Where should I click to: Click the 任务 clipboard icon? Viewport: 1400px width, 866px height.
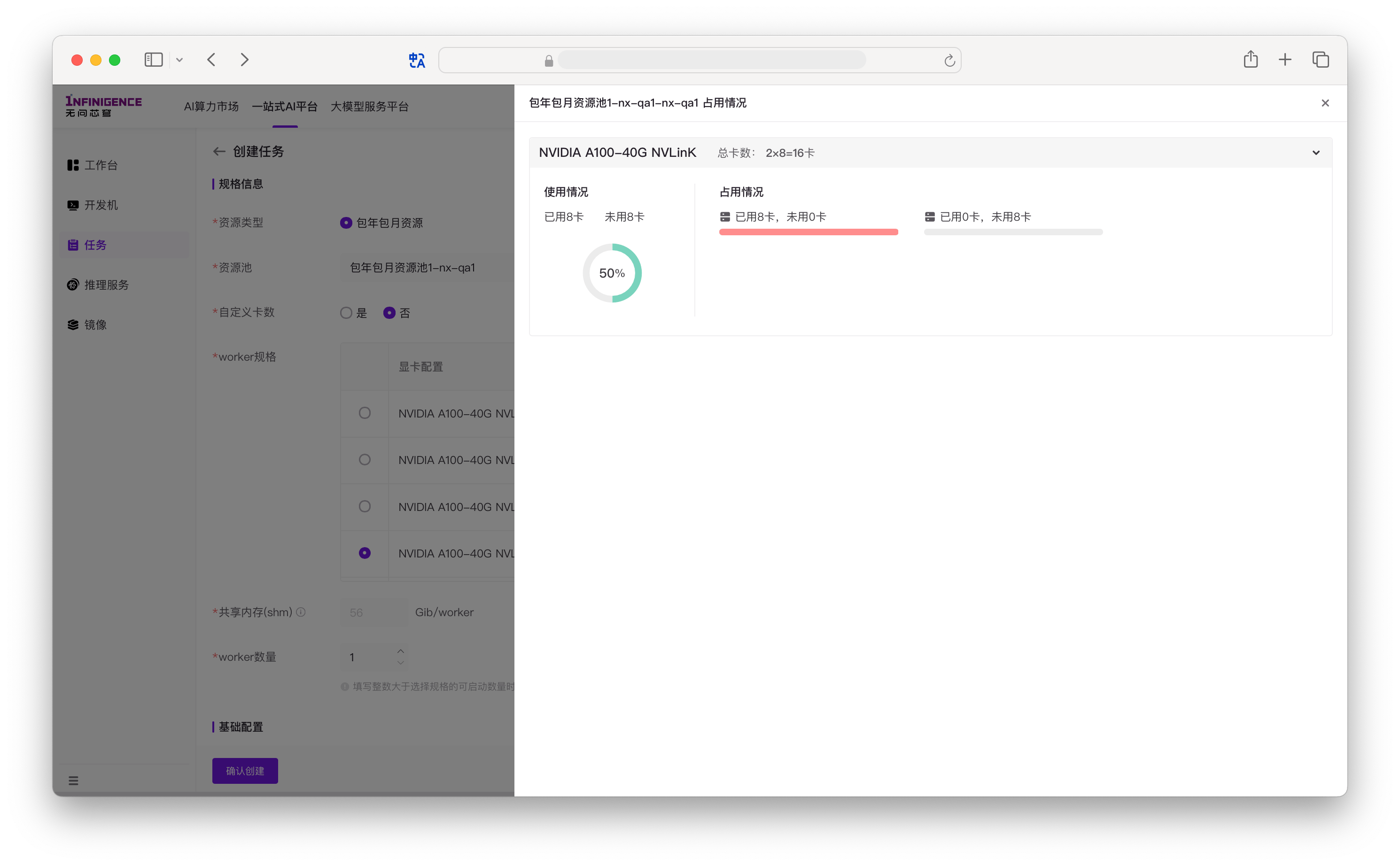click(x=73, y=245)
